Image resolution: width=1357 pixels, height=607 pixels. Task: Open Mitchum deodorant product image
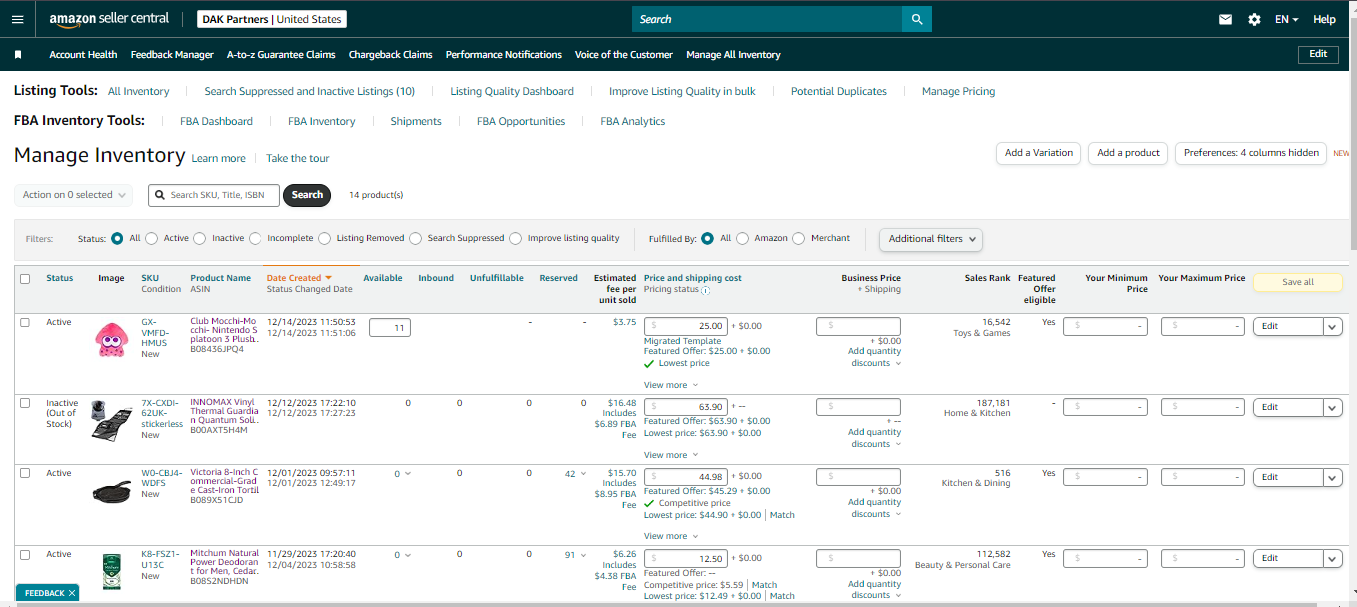click(x=111, y=571)
